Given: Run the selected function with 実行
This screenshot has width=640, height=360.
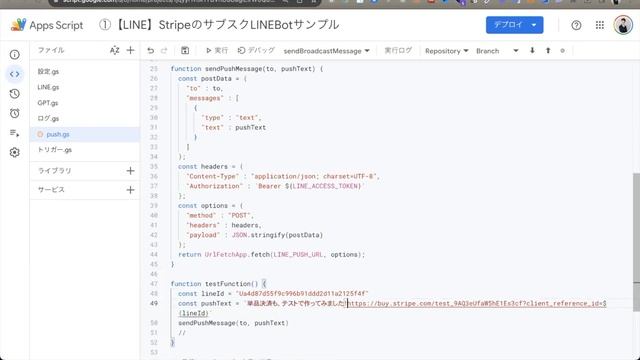Looking at the screenshot, I should (217, 51).
